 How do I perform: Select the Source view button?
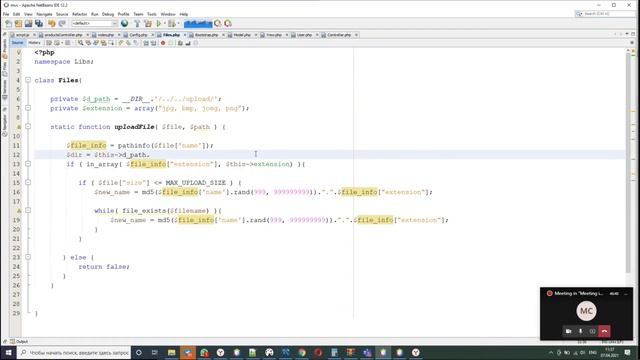(17, 43)
